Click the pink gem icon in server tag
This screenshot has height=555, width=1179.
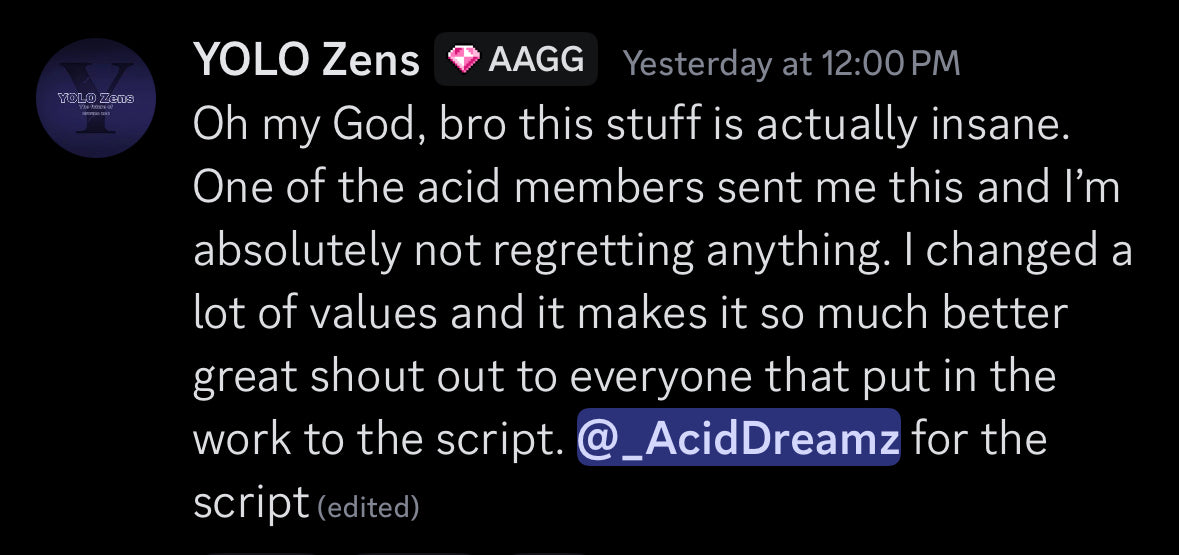click(463, 60)
